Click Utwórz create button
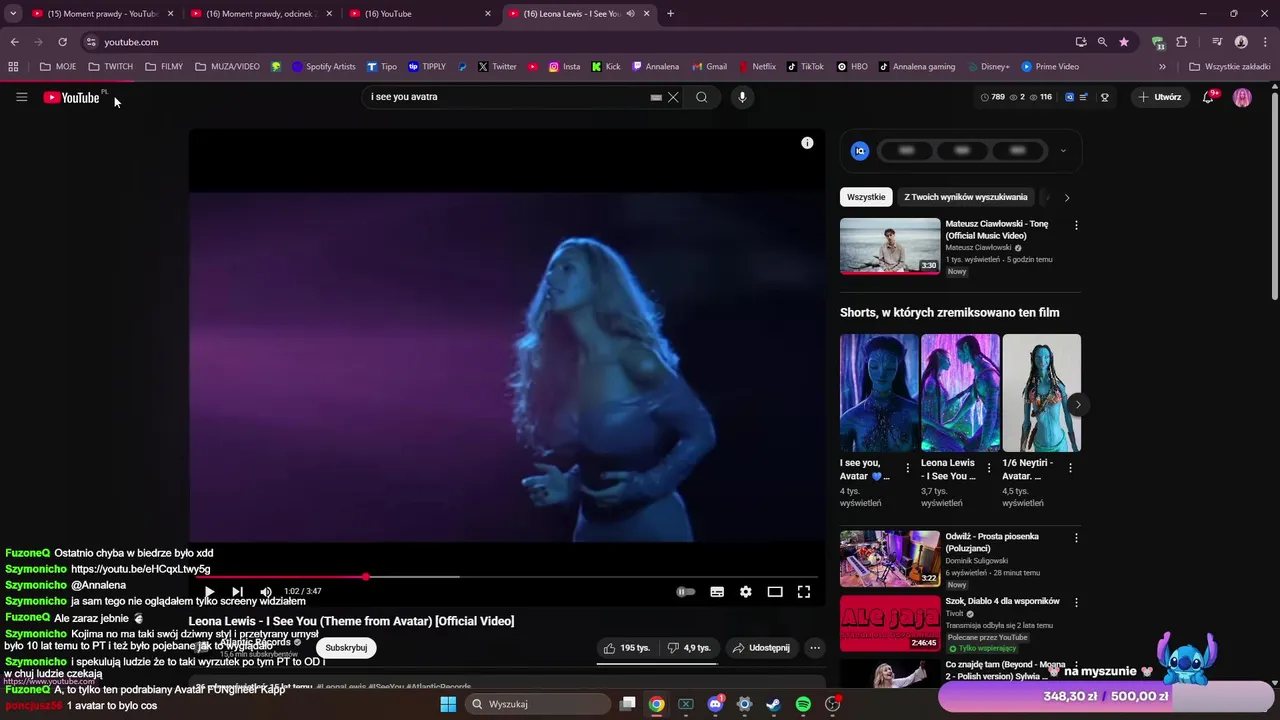 (1160, 97)
